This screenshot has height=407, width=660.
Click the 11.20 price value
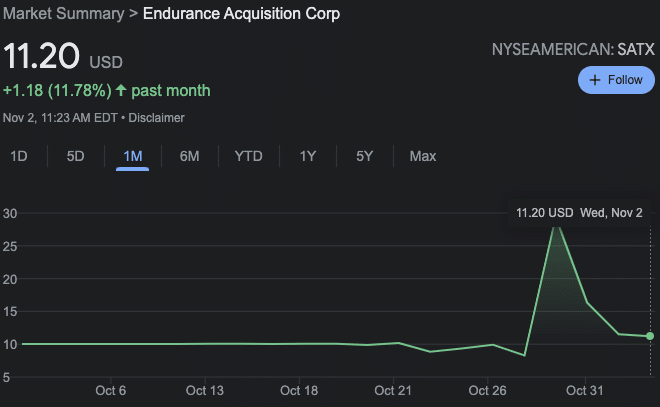coord(41,56)
